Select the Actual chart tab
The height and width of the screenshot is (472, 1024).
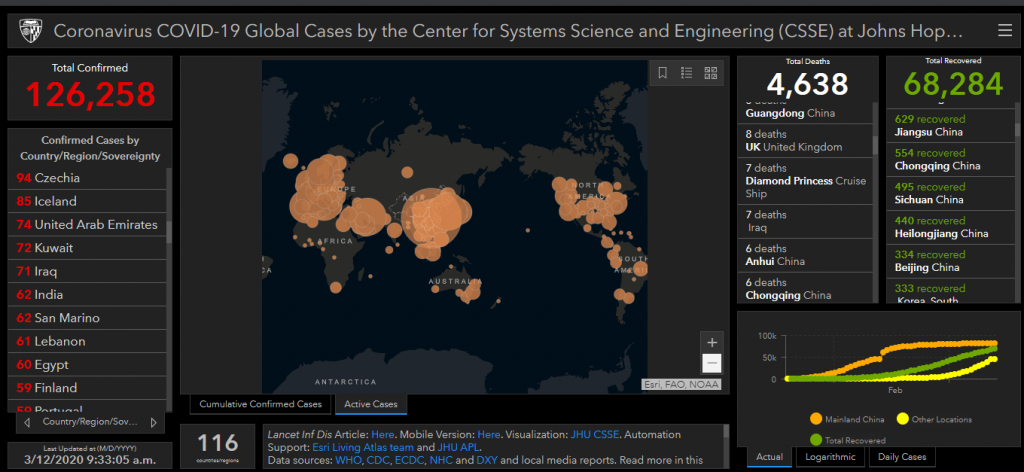coord(769,457)
